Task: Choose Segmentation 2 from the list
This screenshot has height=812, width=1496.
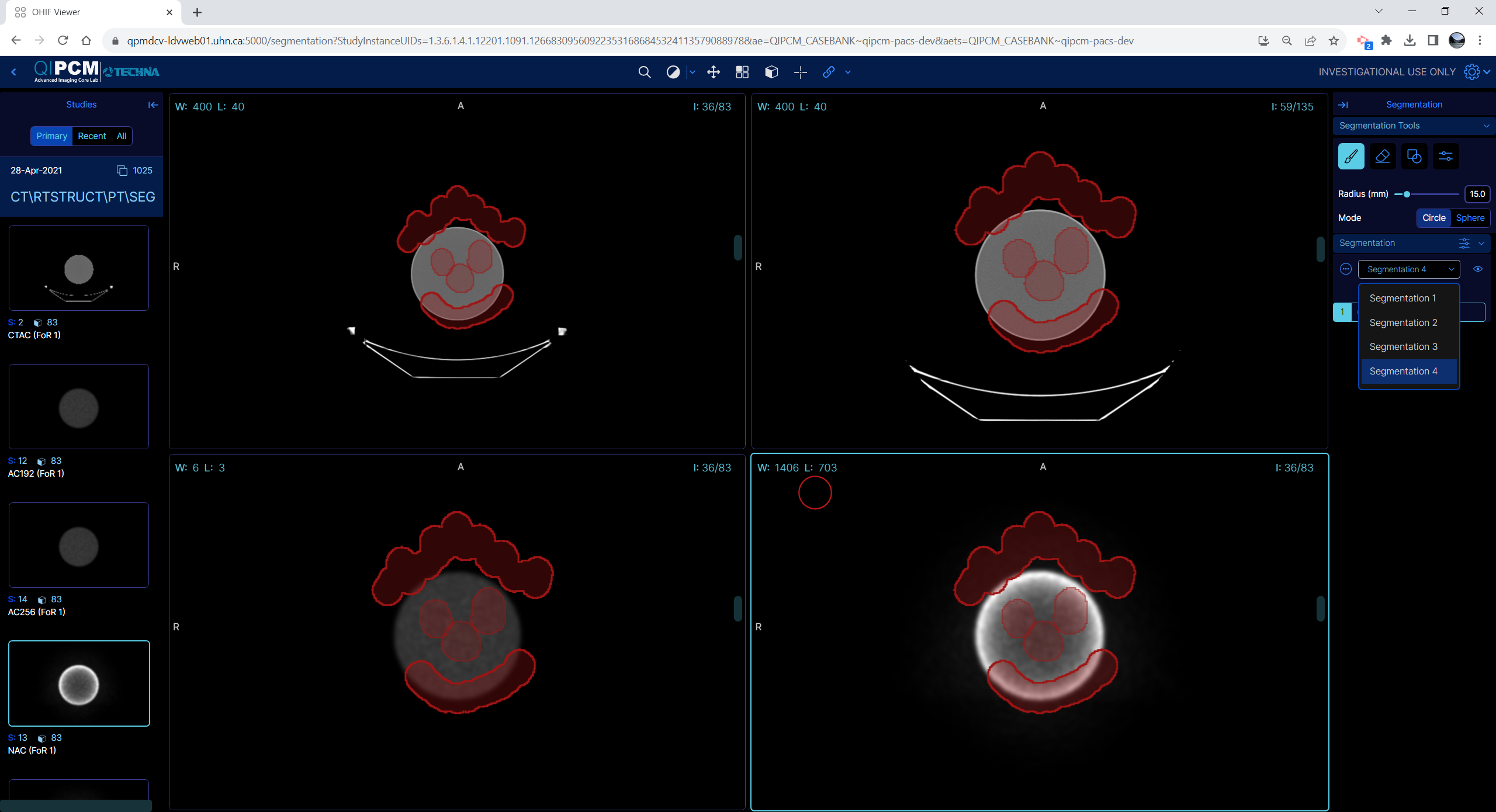Action: tap(1404, 322)
